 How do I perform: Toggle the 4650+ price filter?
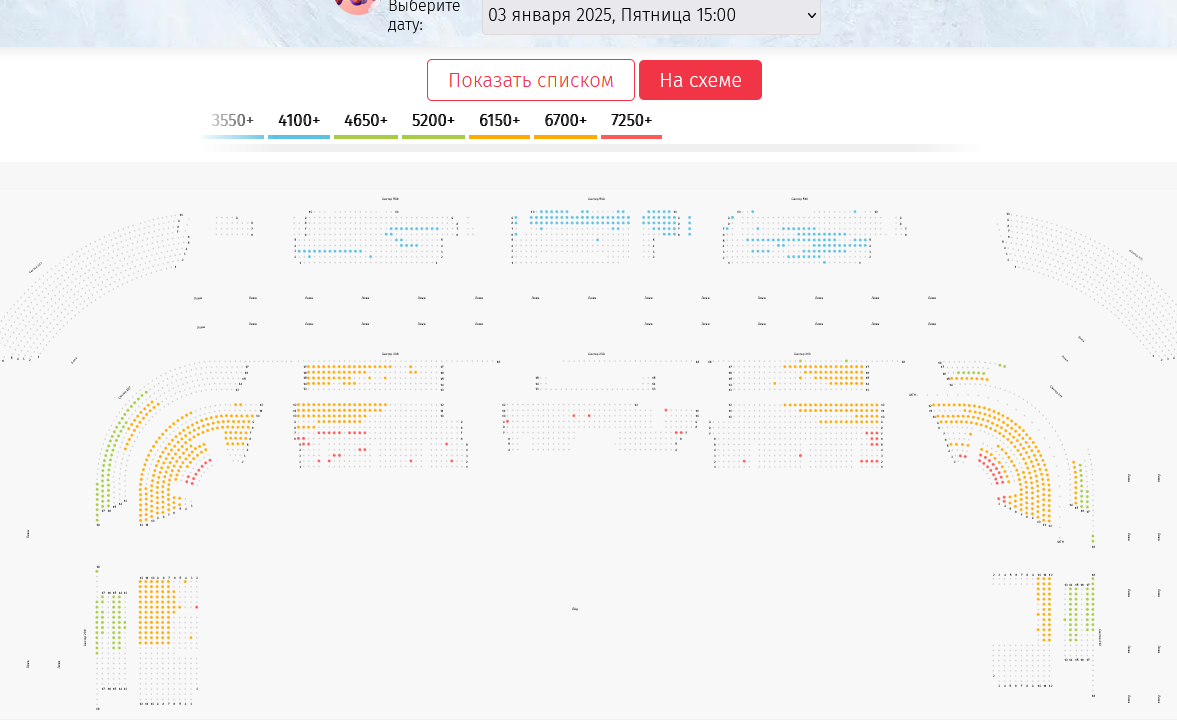366,121
